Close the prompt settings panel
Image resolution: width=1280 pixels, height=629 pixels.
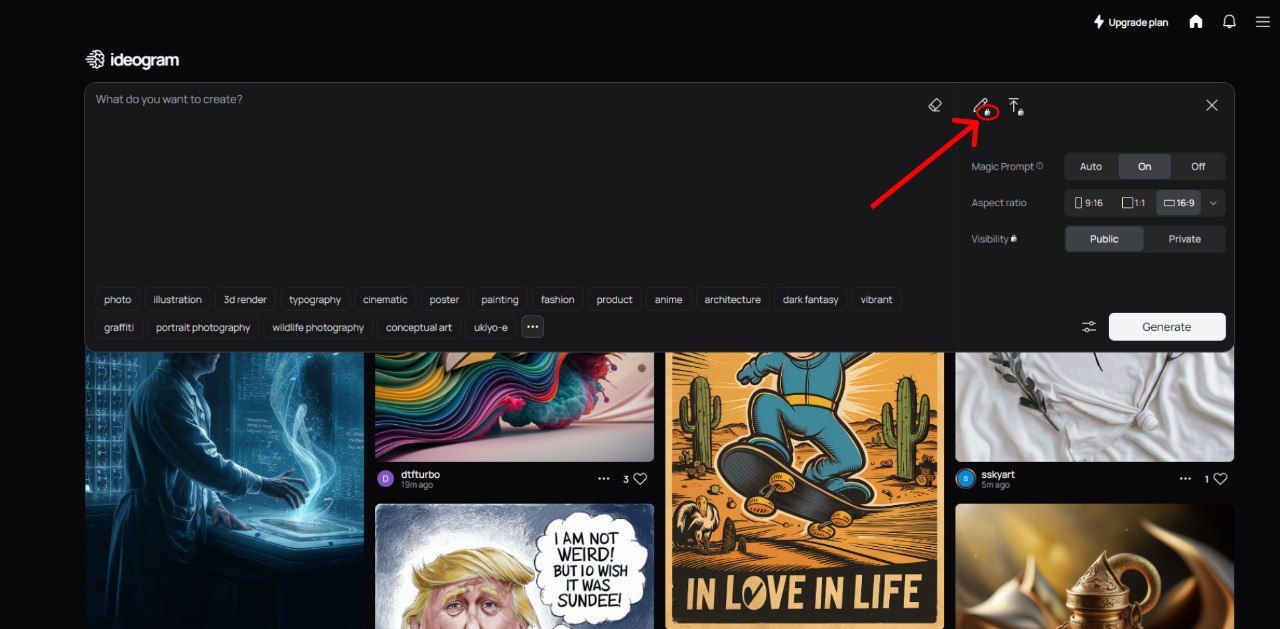coord(1212,105)
